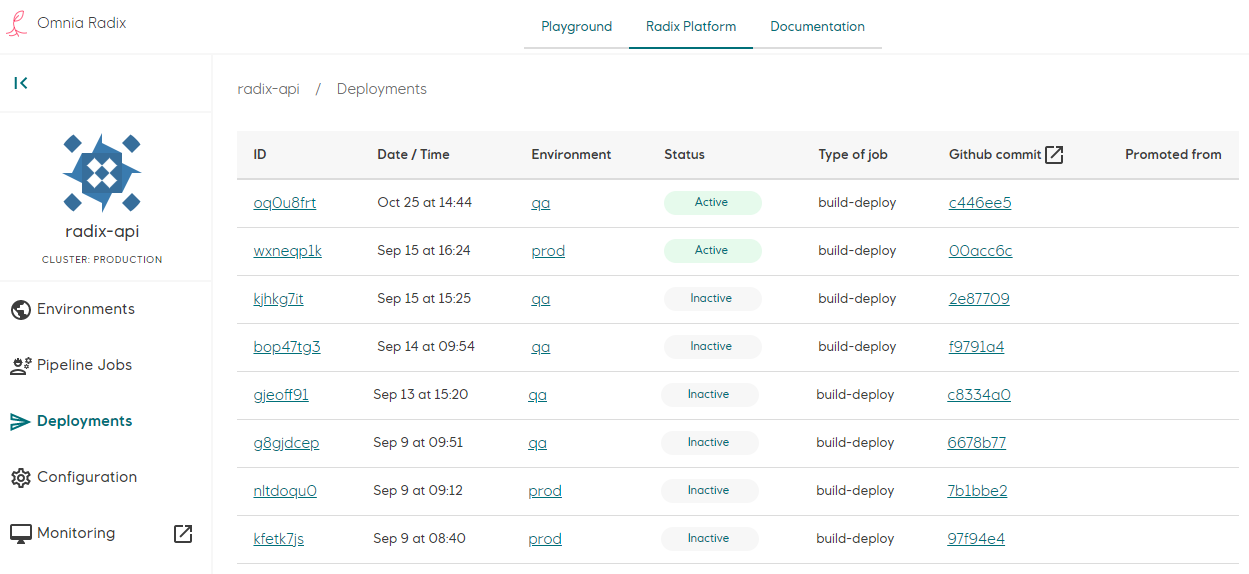Click the Environment column header
Screen dimensions: 1249x574
pos(571,155)
